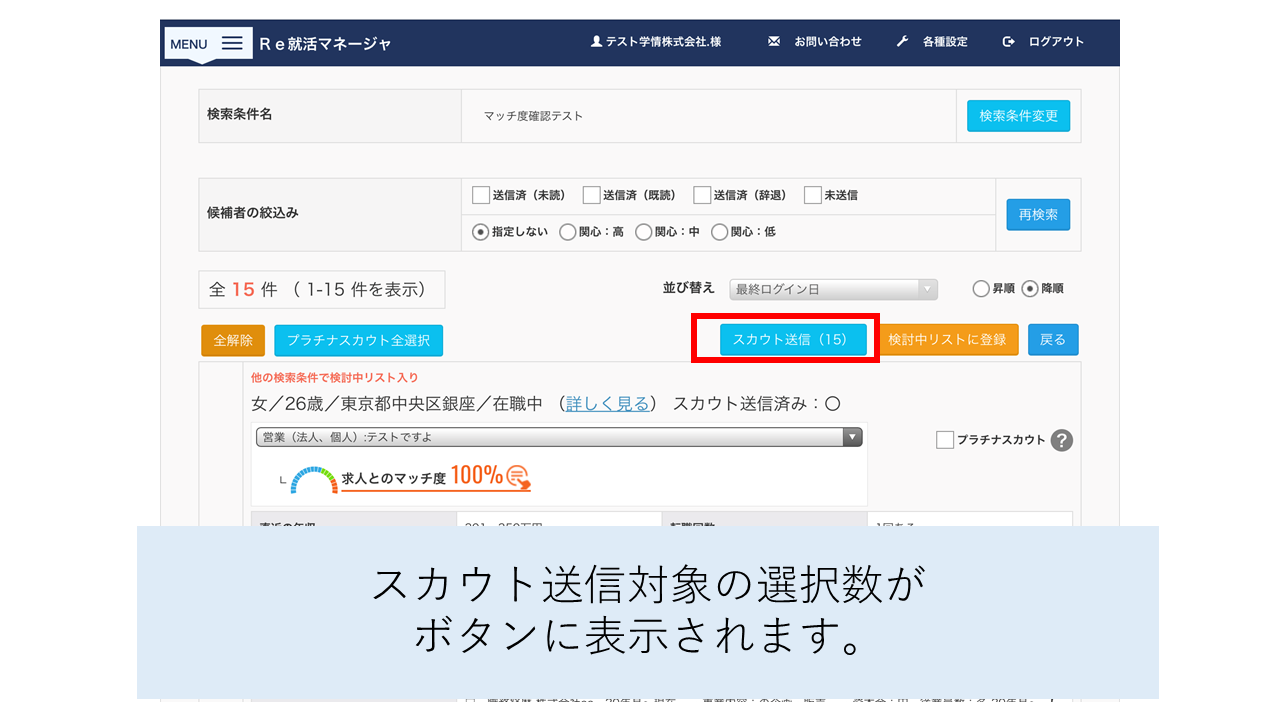Click the 候補者の絞込み label

click(253, 213)
